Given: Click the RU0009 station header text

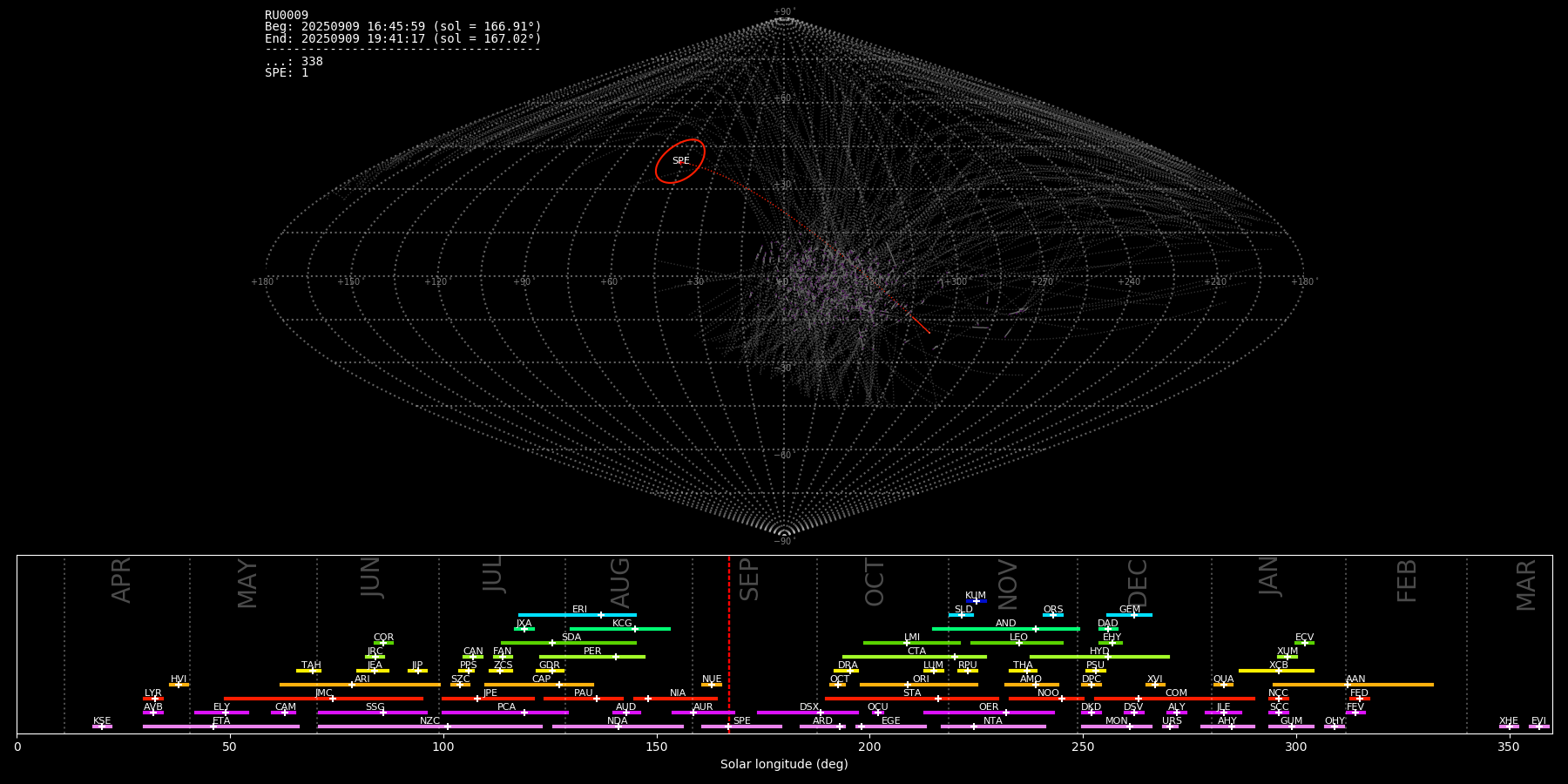Looking at the screenshot, I should coord(287,15).
